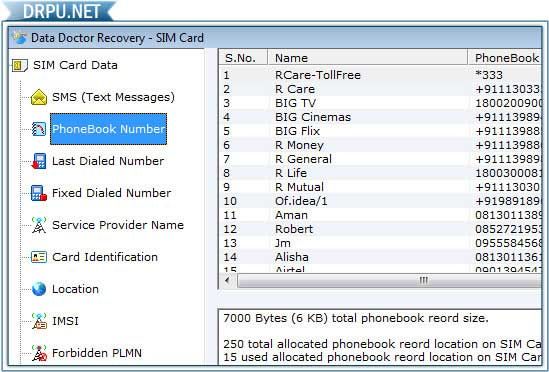Click serial number 10 cell
Image resolution: width=549 pixels, height=372 pixels.
click(x=230, y=201)
